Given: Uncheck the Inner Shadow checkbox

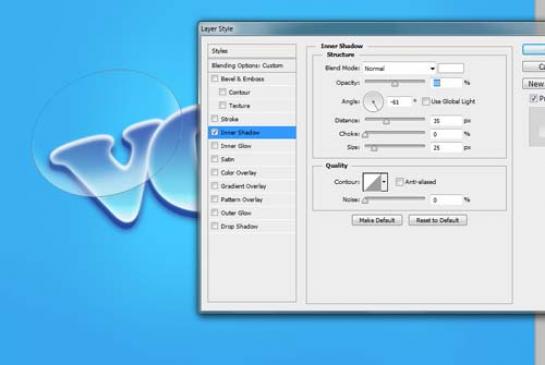Looking at the screenshot, I should (x=215, y=132).
